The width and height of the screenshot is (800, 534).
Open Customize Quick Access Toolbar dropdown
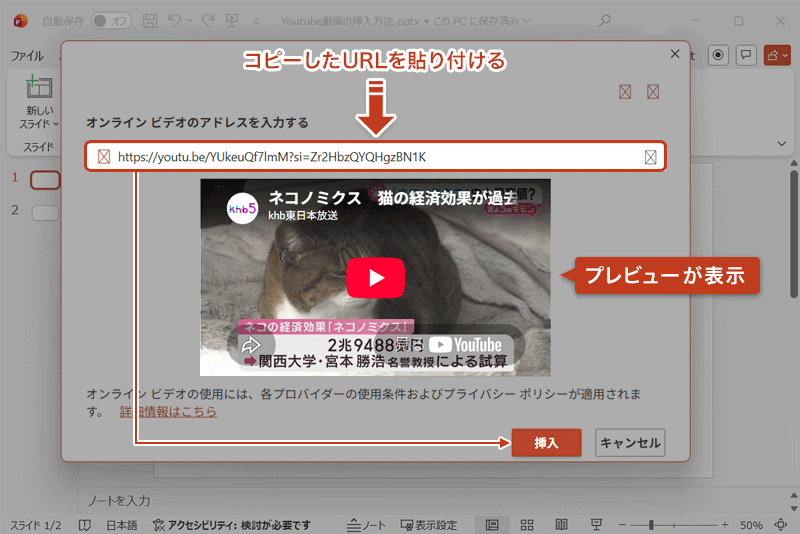(x=256, y=21)
